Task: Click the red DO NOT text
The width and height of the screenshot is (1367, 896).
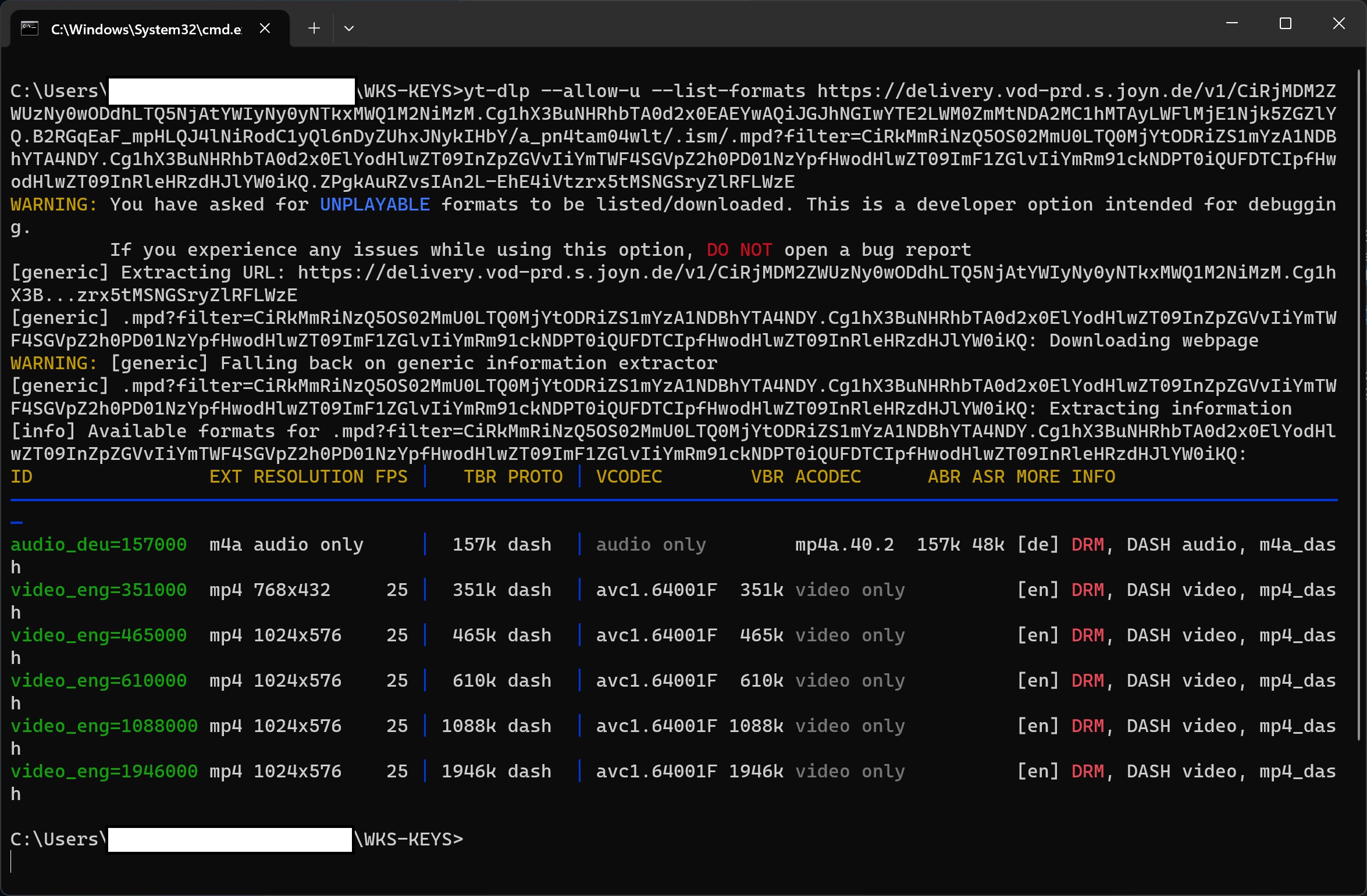Action: click(739, 249)
